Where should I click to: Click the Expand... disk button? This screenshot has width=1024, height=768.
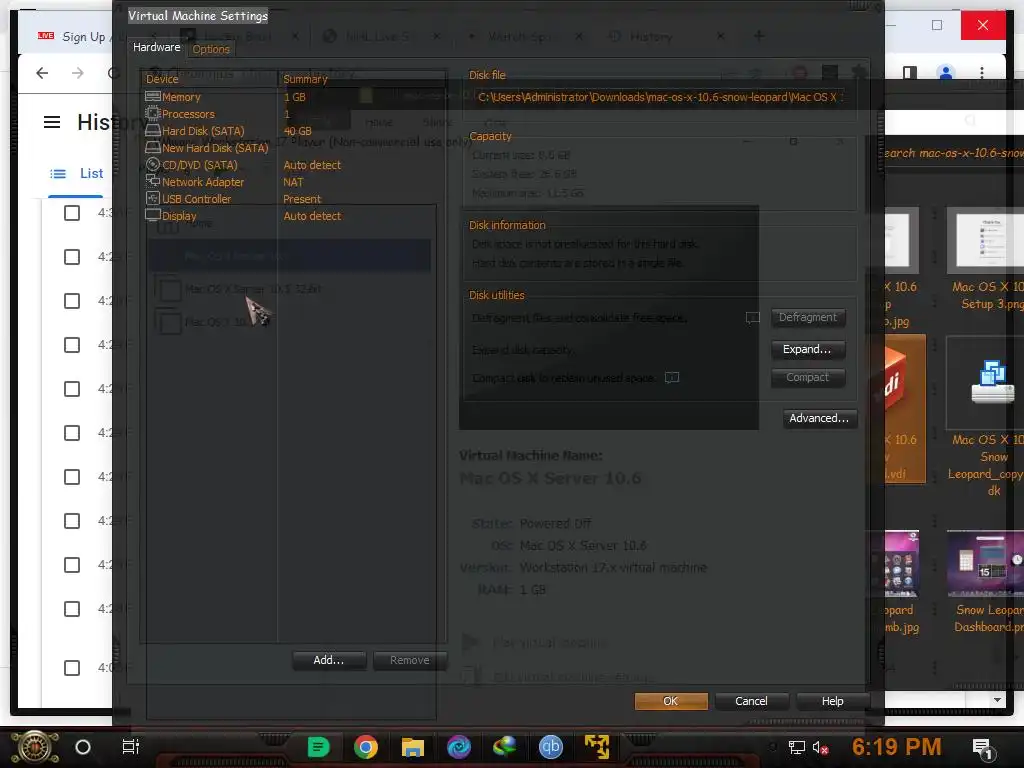[x=808, y=349]
